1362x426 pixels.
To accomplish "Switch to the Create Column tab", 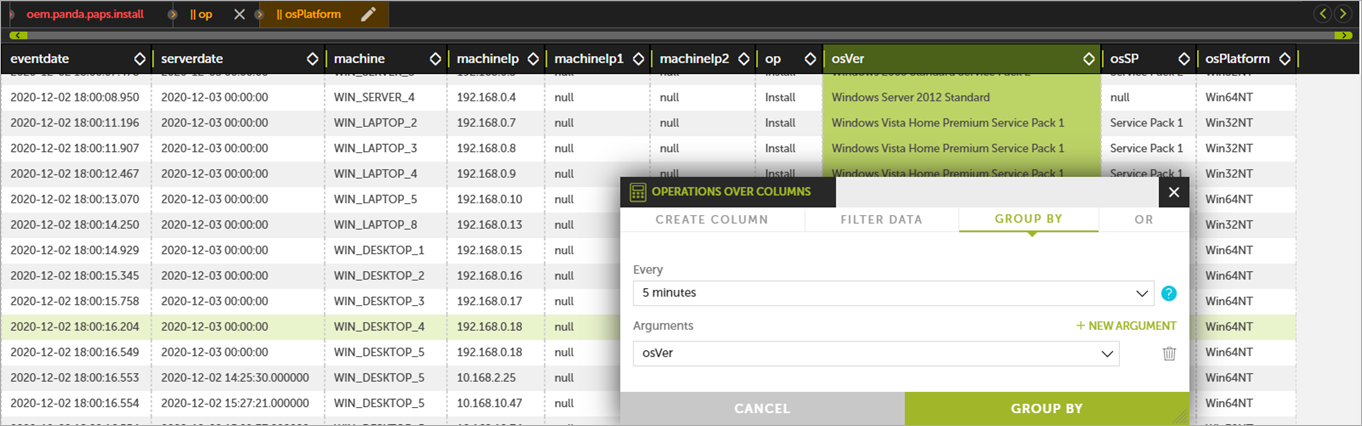I will point(712,219).
